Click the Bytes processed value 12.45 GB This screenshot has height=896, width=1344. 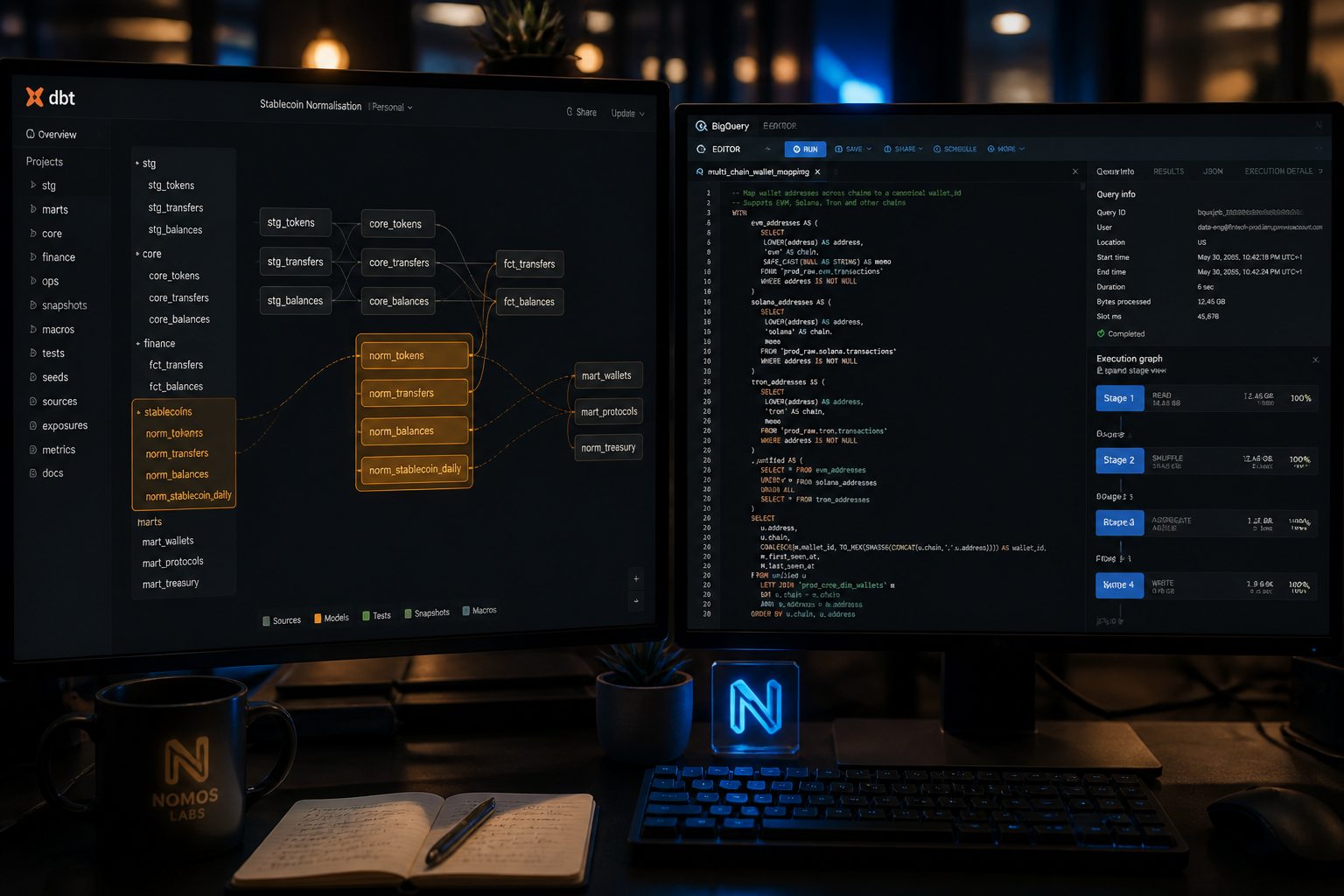(x=1211, y=302)
